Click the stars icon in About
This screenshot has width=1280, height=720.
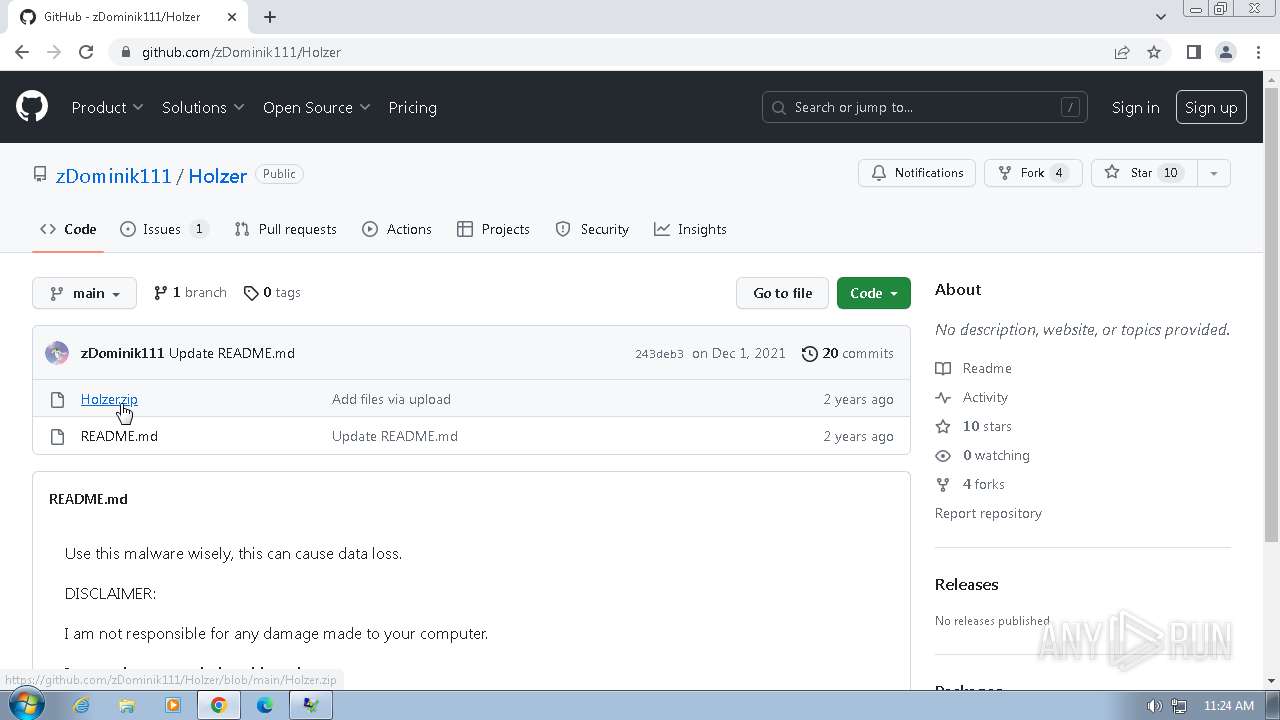943,426
